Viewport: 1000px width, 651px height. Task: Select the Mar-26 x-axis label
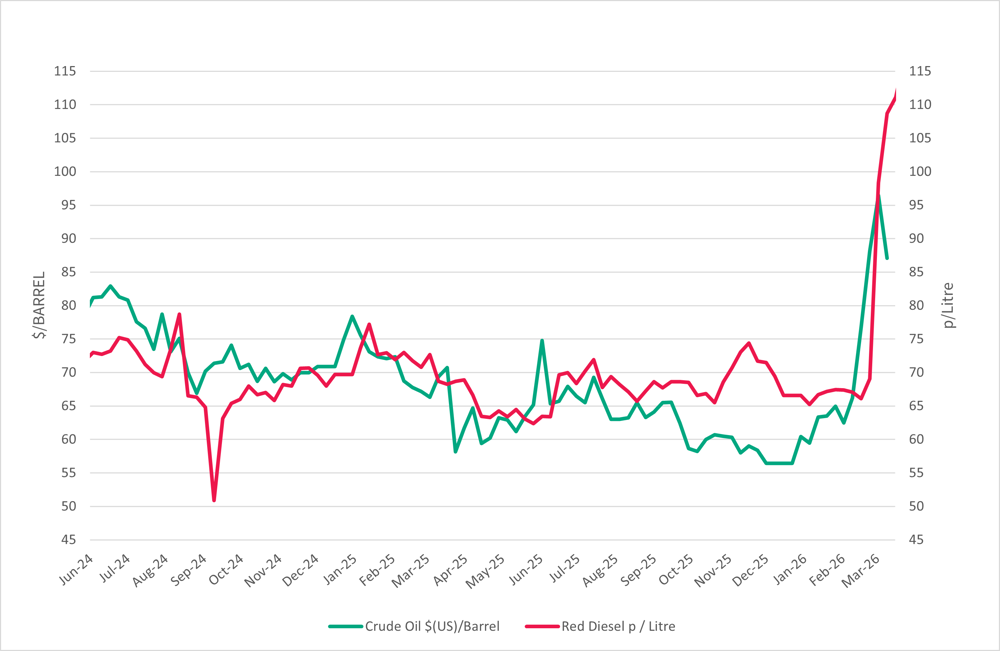click(x=874, y=571)
